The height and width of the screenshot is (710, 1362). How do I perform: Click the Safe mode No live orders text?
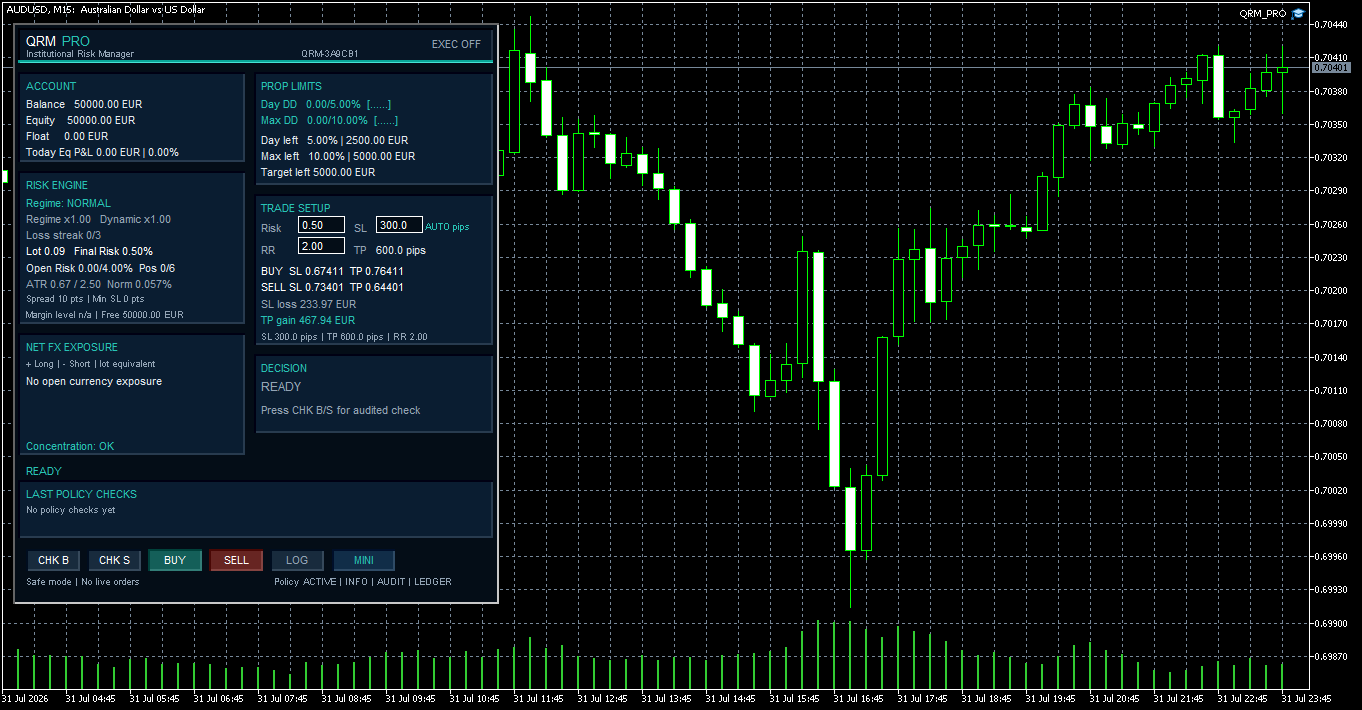83,581
